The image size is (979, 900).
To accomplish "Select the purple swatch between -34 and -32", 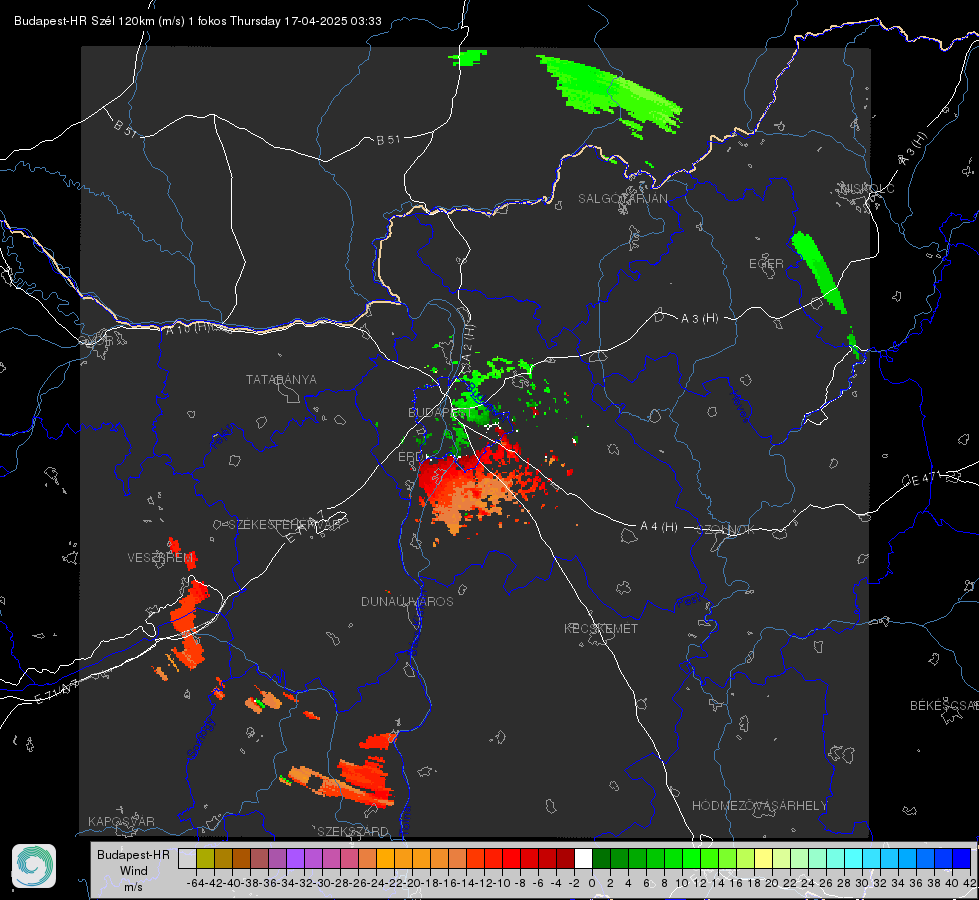I will coord(295,858).
